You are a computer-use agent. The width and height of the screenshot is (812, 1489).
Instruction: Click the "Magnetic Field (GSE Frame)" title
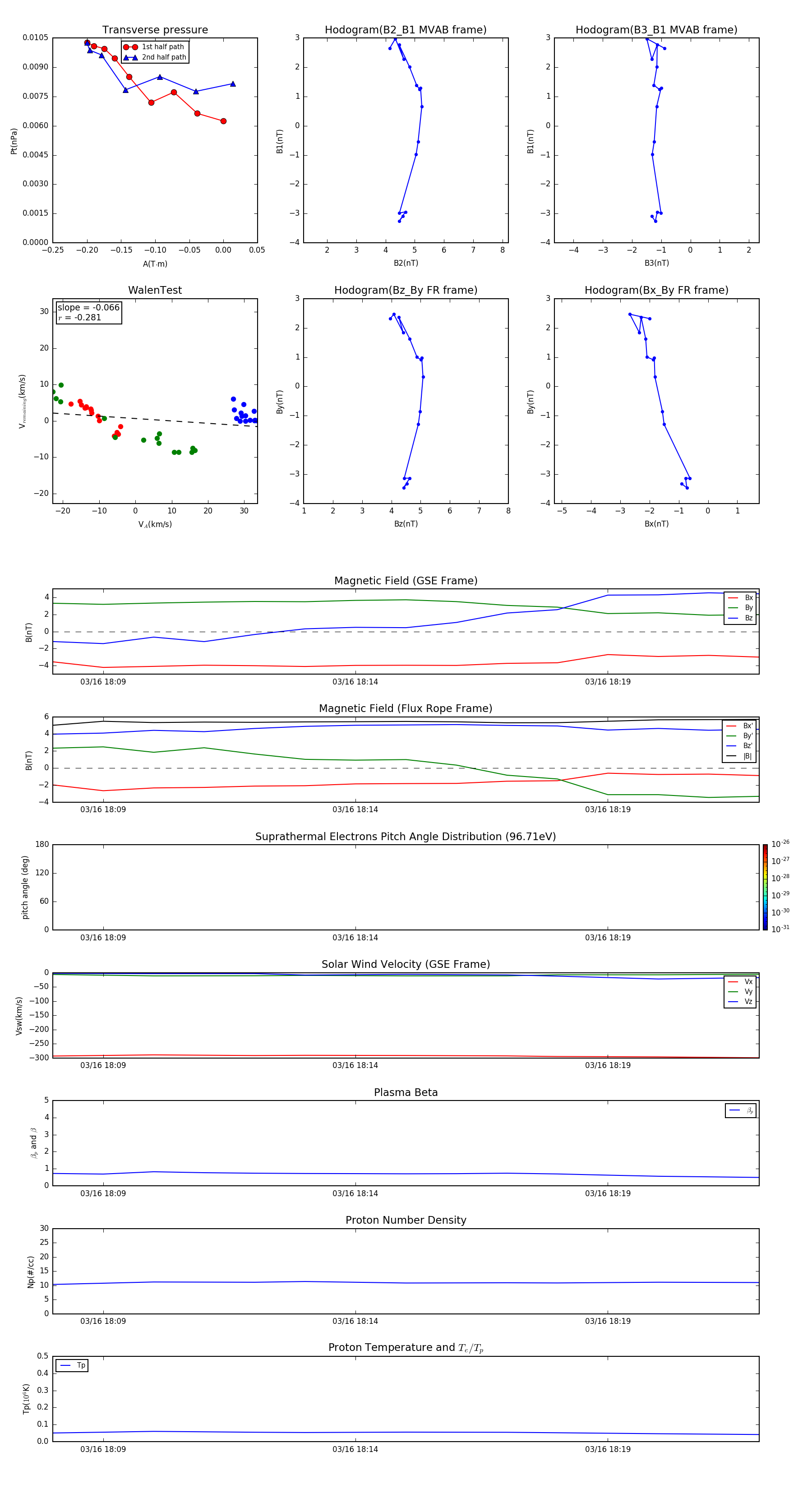(406, 581)
